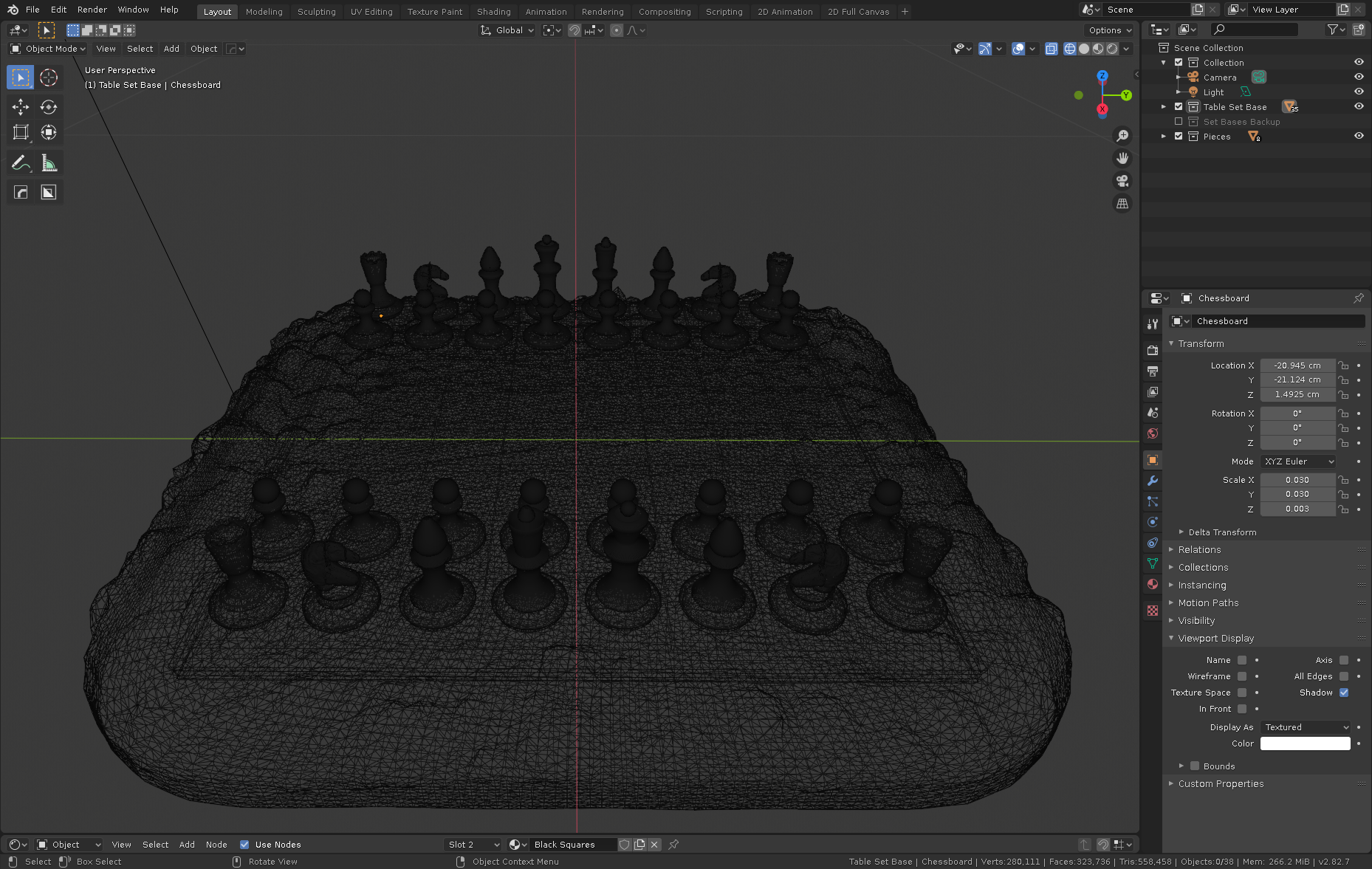Viewport: 1372px width, 869px height.
Task: Select the Move tool in toolbar
Action: (x=21, y=107)
